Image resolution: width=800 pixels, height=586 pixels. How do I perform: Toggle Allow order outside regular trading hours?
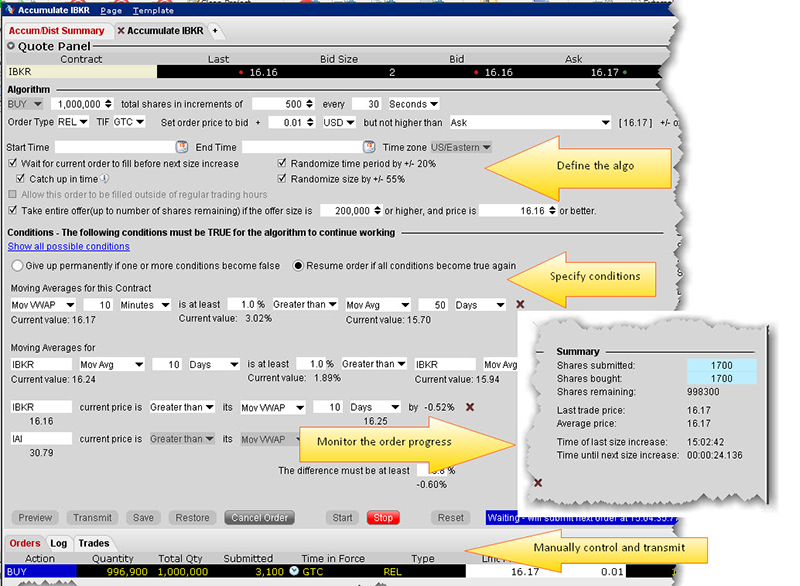click(13, 194)
